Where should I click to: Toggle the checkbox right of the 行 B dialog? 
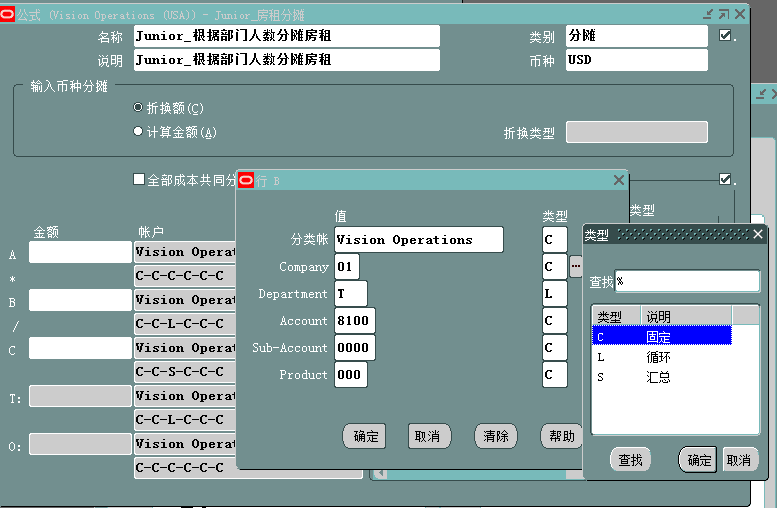coord(725,179)
